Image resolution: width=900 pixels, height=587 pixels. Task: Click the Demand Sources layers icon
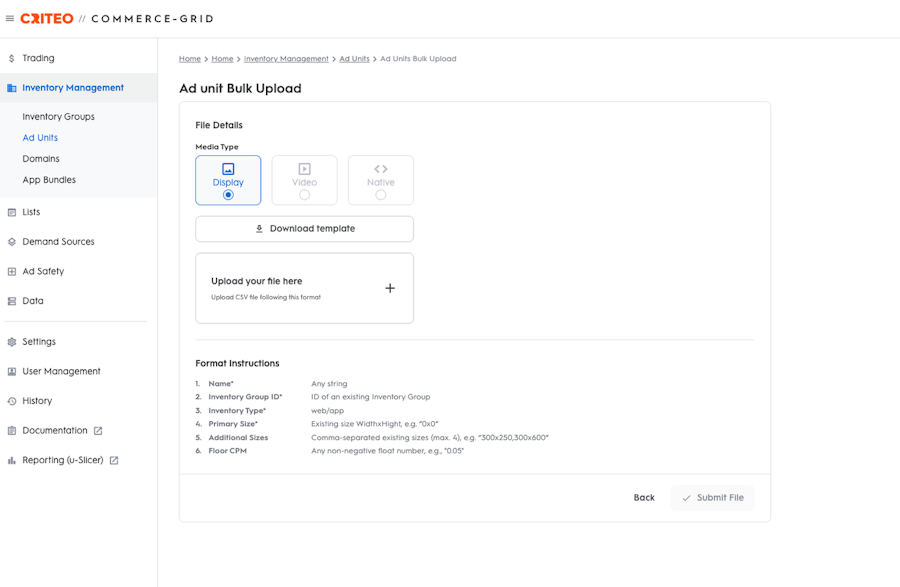(12, 242)
